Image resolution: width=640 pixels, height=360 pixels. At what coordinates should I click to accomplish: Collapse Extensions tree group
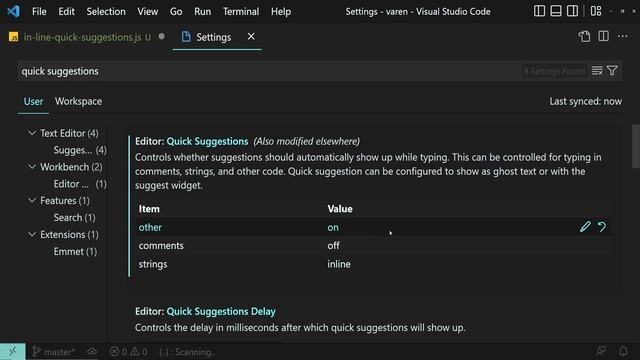32,234
